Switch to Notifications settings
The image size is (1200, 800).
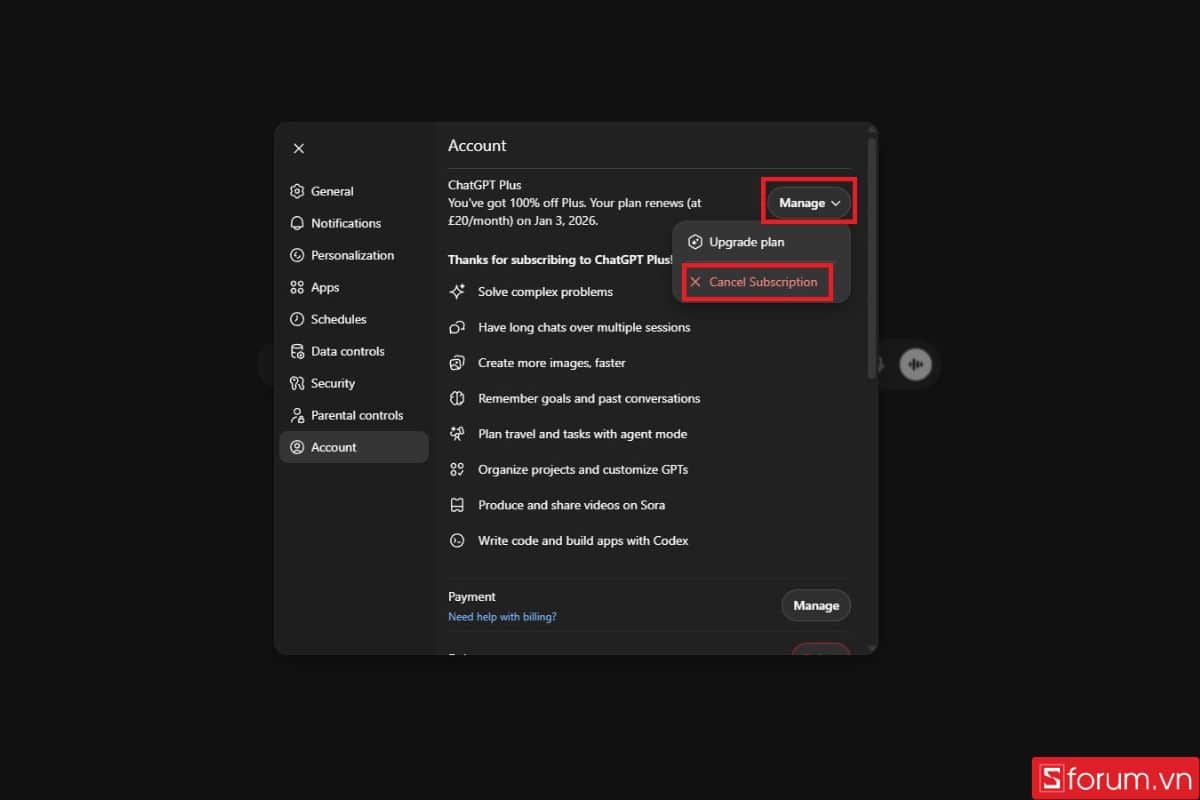pos(354,223)
